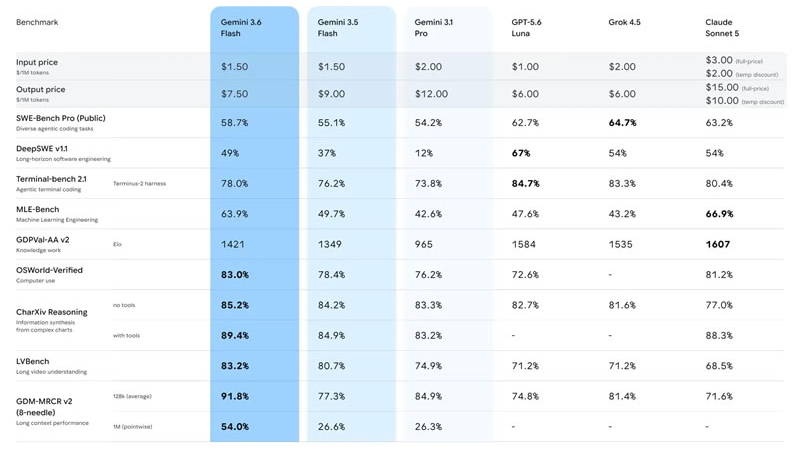Select the Gemini 3.5 Flash column header
The image size is (800, 450).
[x=338, y=28]
